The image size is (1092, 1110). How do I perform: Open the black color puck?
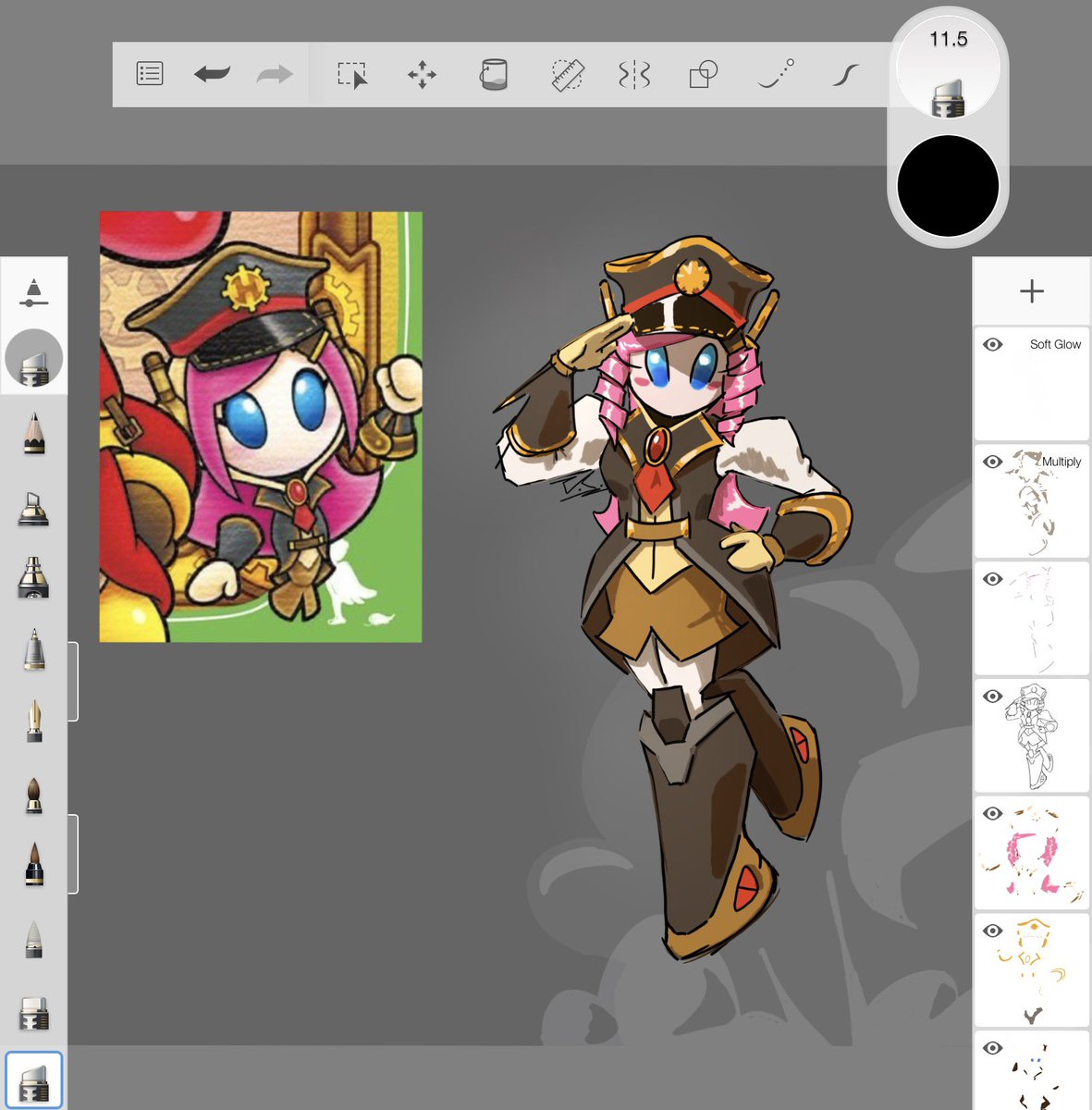(x=948, y=185)
